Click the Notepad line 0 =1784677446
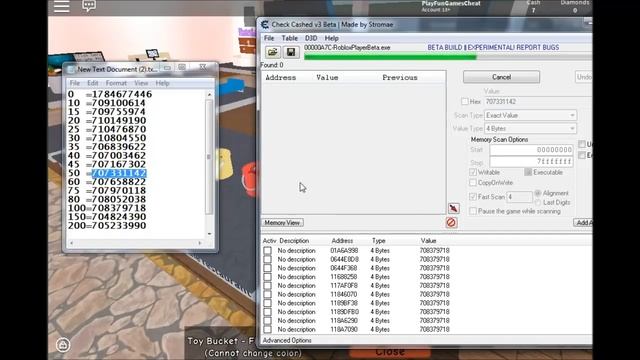Viewport: 640px width, 360px height. 110,94
